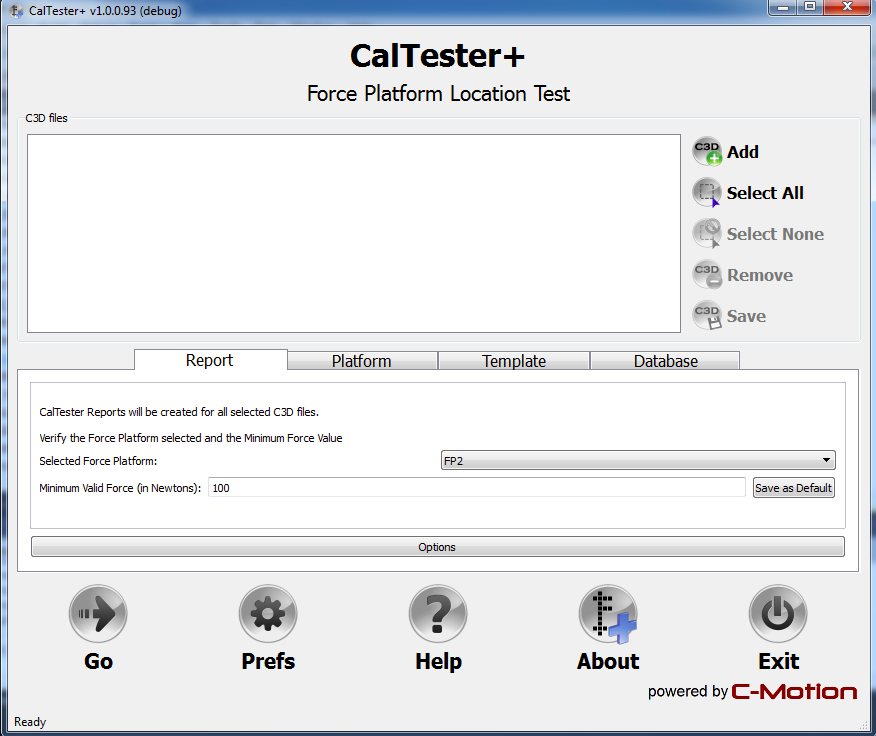Screen dimensions: 876x736
Task: Click the Help label text
Action: (x=439, y=661)
